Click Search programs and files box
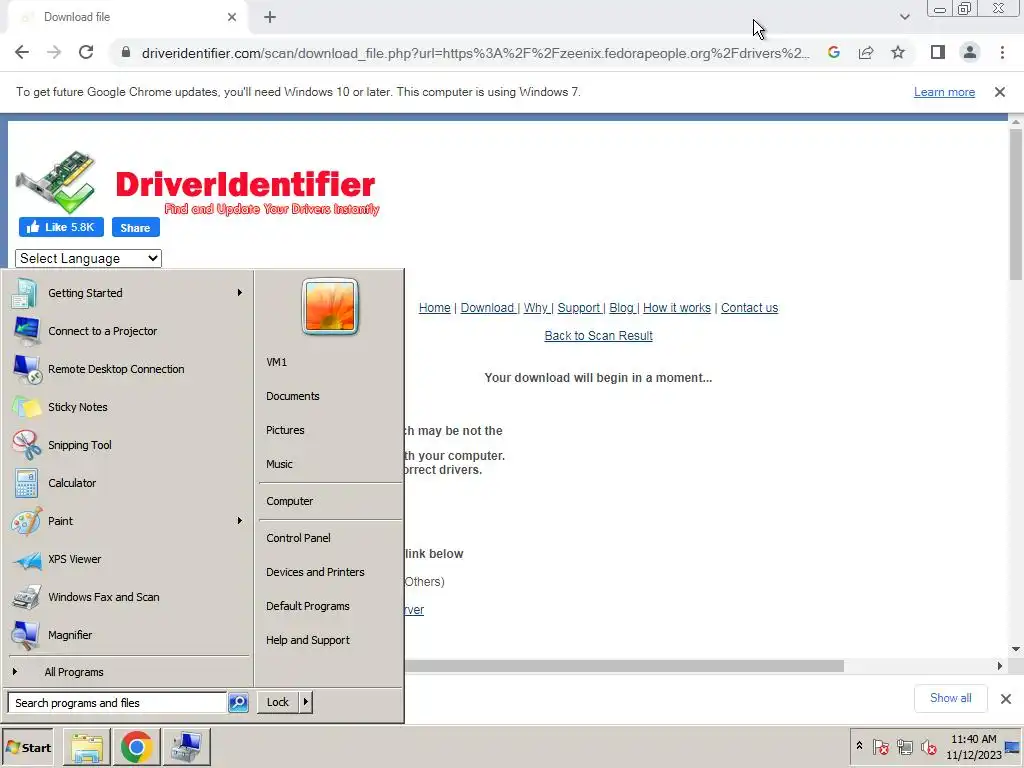 pyautogui.click(x=118, y=703)
